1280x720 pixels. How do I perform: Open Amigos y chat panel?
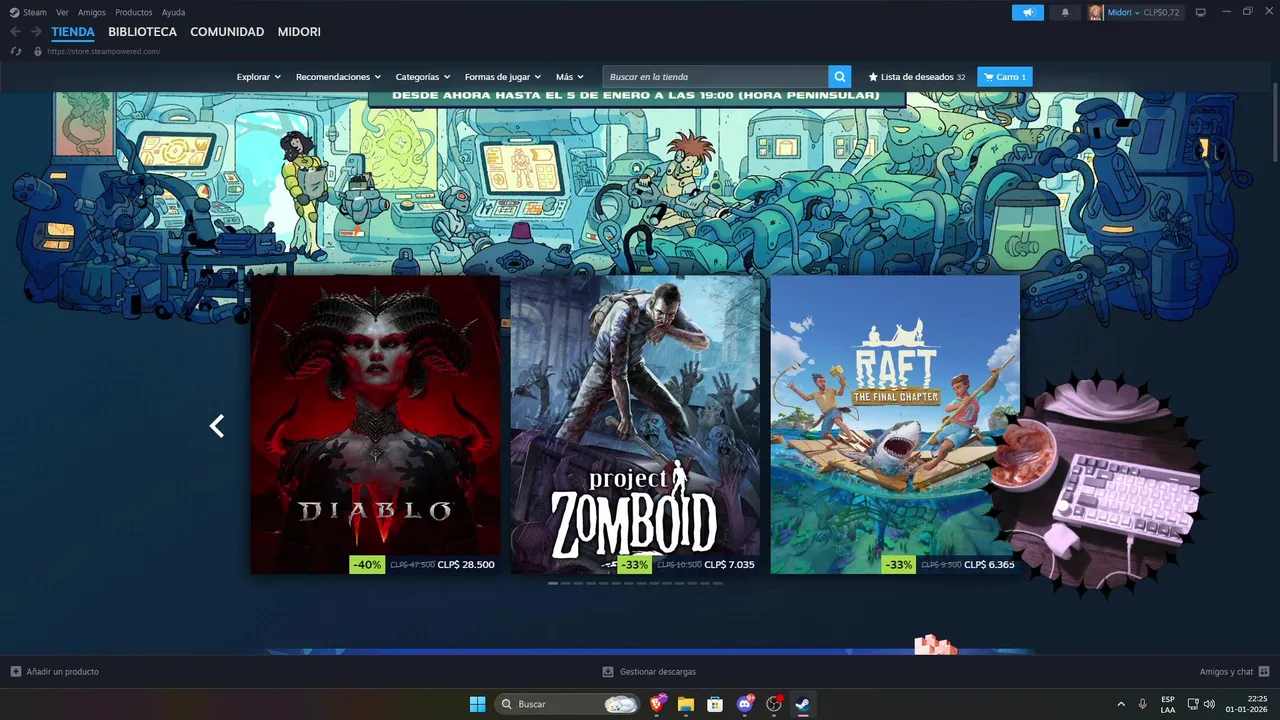coord(1234,672)
